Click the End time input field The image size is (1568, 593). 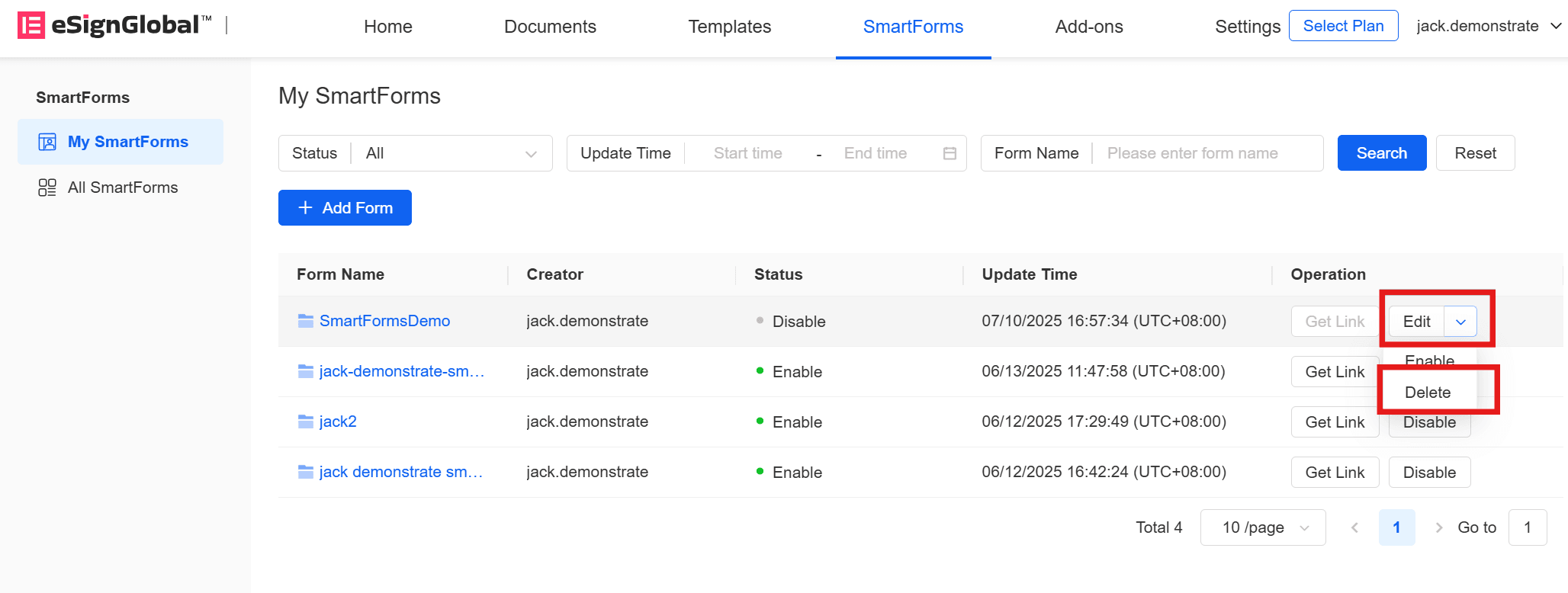[876, 153]
